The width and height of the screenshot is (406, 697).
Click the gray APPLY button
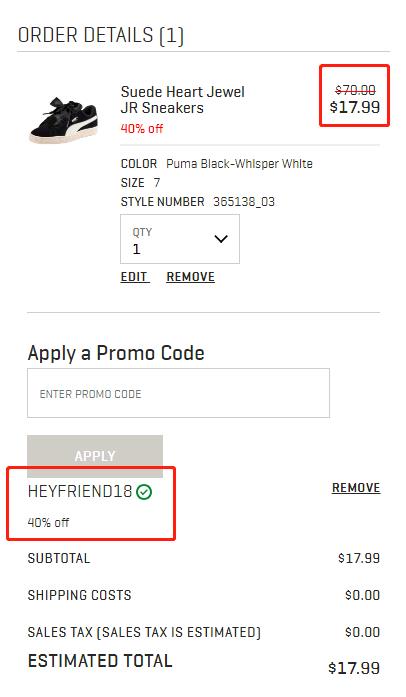[95, 456]
